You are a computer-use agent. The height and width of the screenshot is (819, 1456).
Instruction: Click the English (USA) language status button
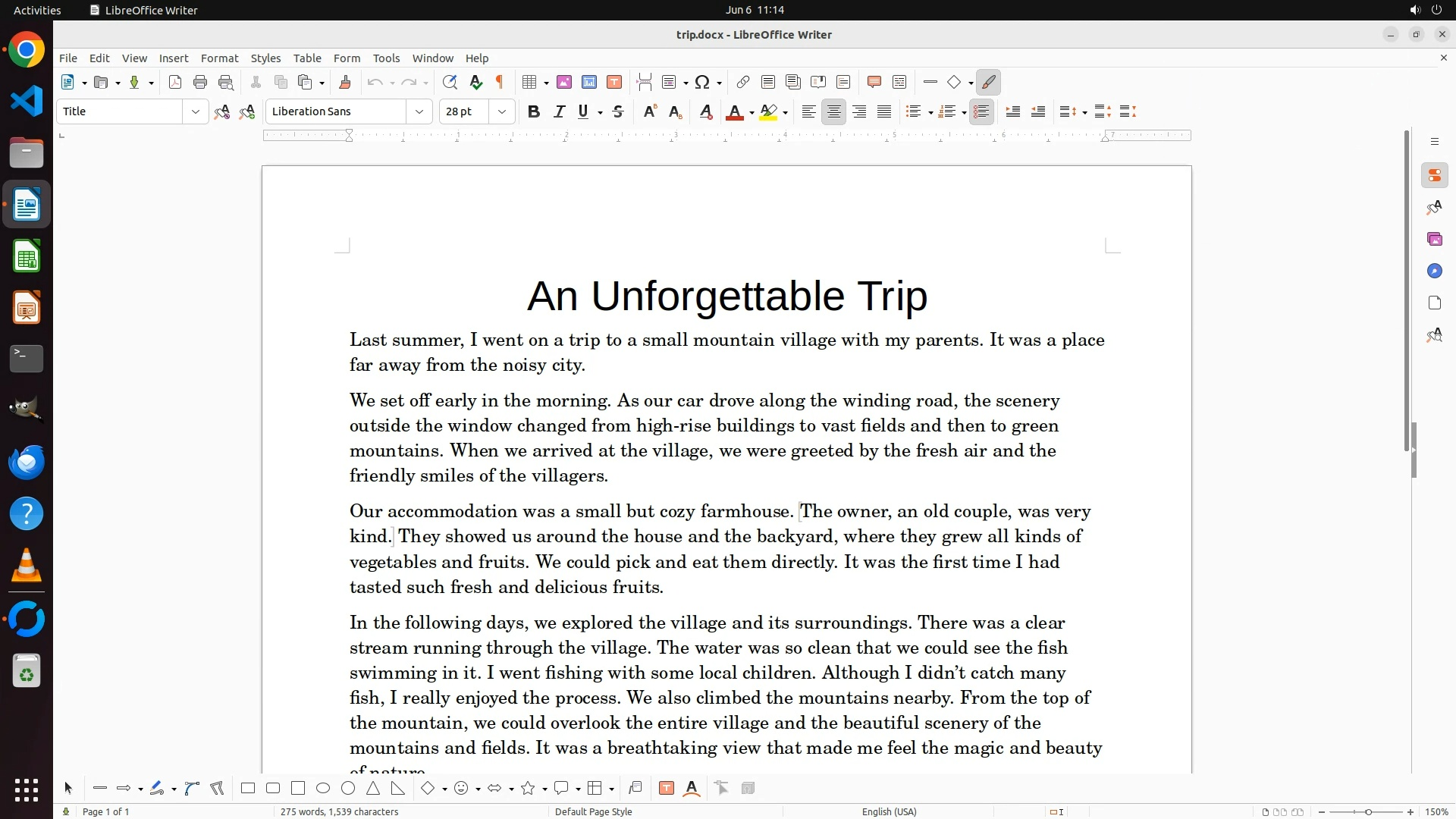(x=889, y=811)
